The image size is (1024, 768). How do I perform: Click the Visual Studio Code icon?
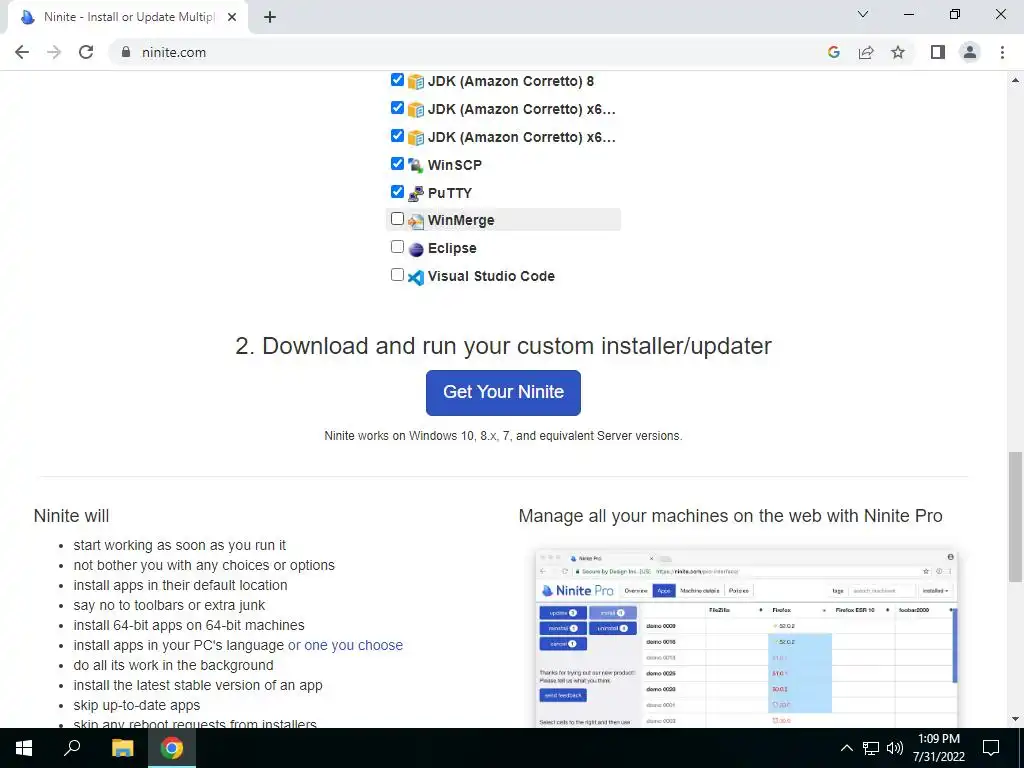point(415,277)
